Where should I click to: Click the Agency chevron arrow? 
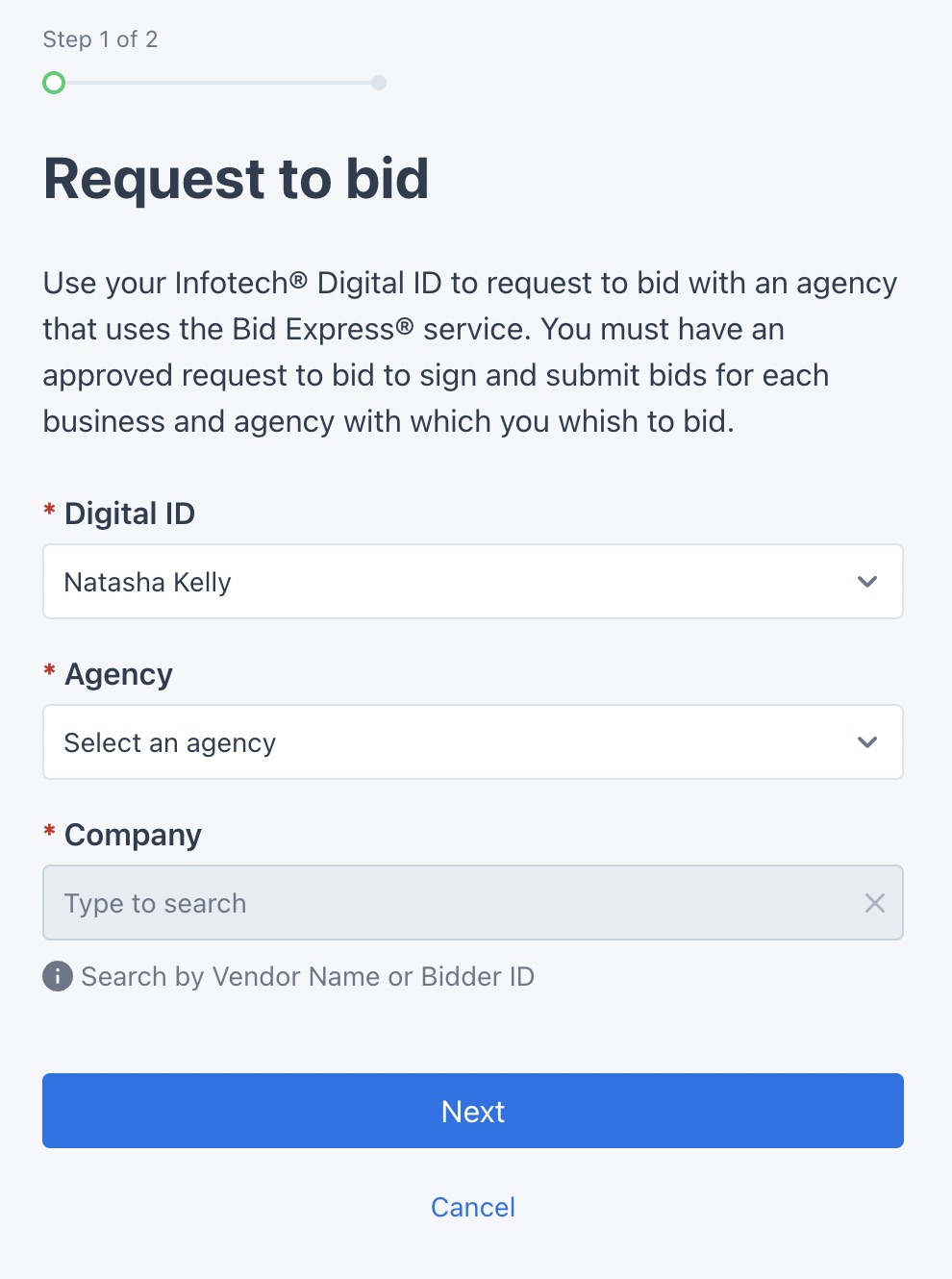[867, 742]
